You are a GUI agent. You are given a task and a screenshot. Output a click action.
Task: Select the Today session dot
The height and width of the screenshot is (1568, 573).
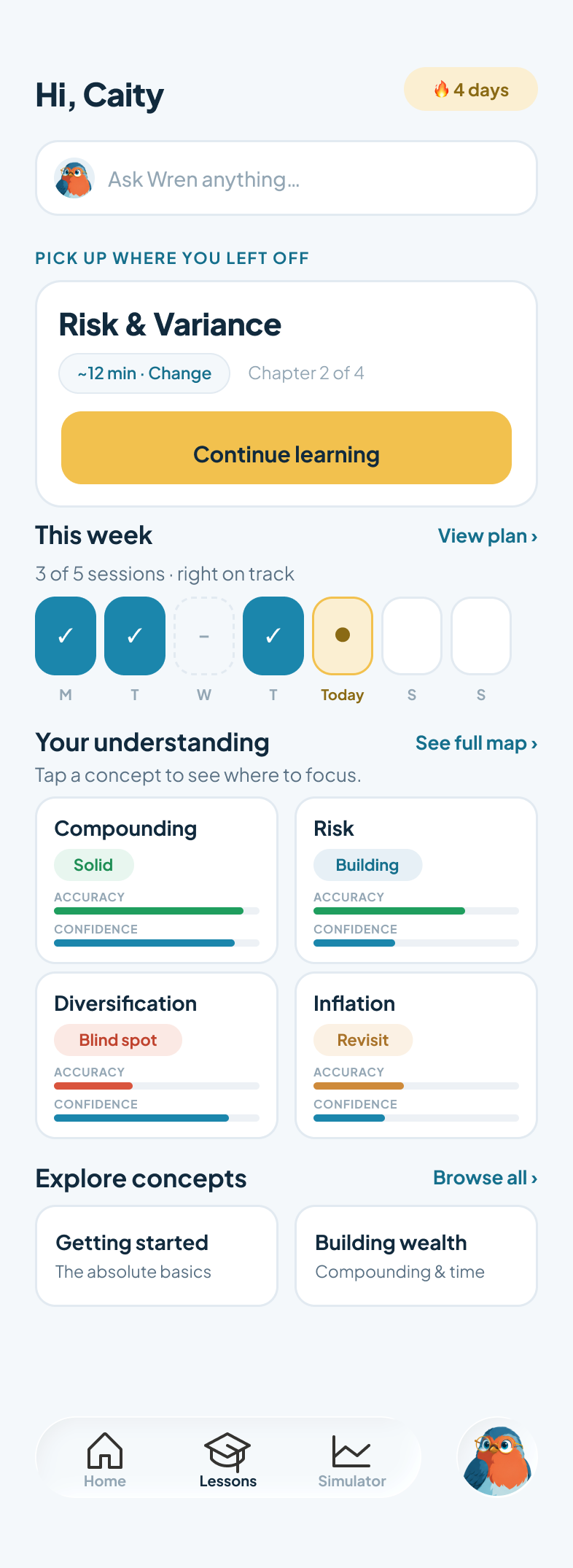(343, 635)
